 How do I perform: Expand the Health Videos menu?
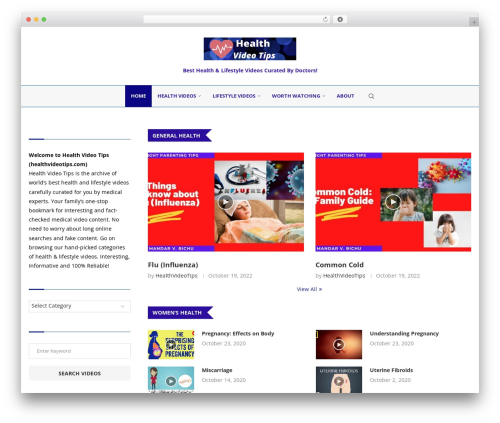coord(179,96)
